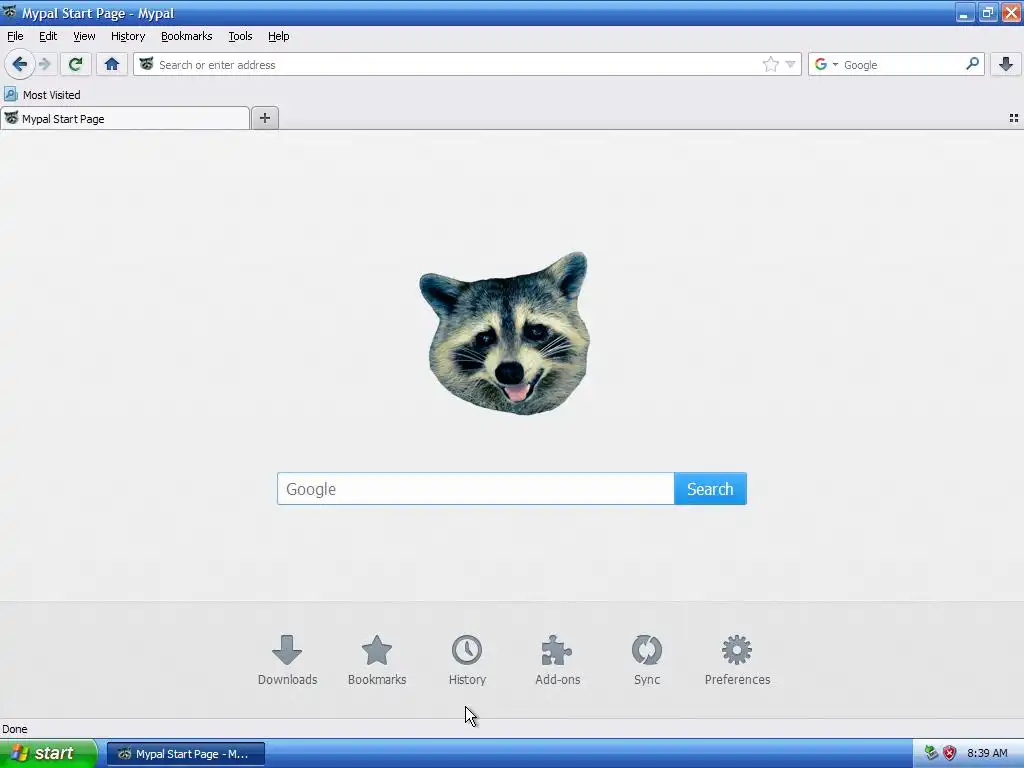The image size is (1024, 768).
Task: Click the magnifier icon in the toolbar search box
Action: 972,64
